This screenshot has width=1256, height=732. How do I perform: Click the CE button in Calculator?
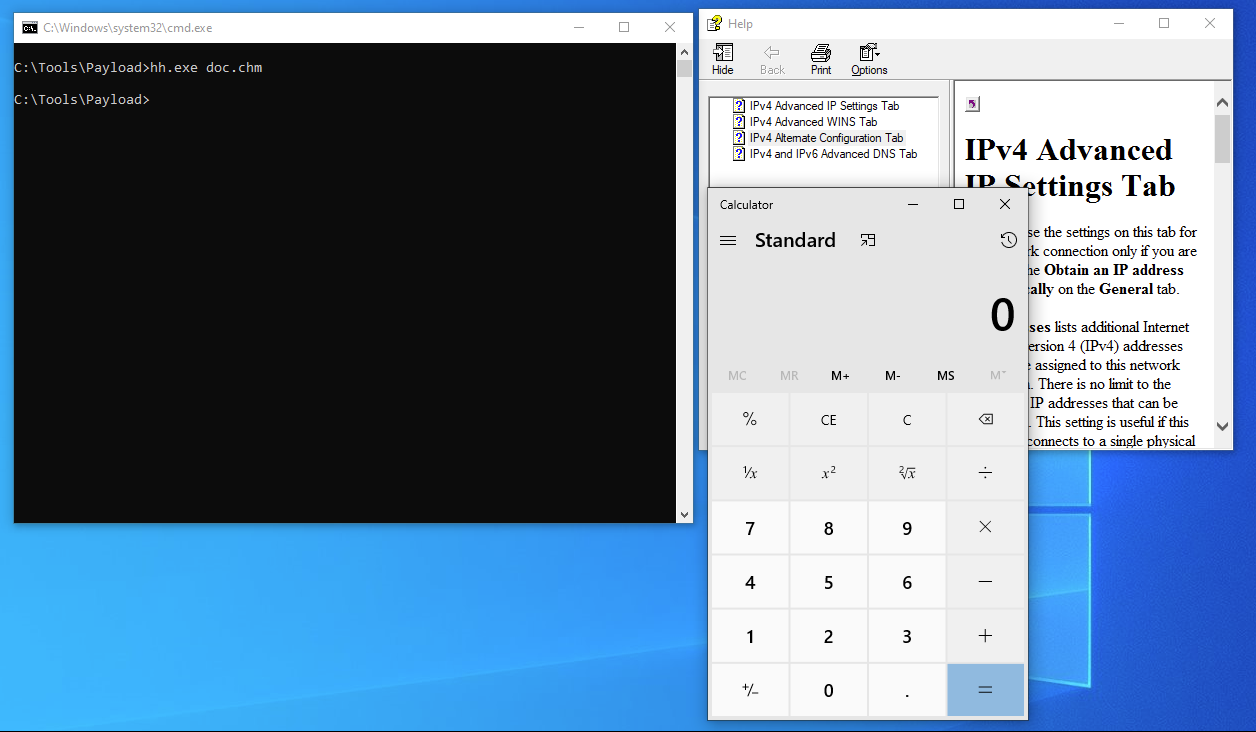[828, 420]
